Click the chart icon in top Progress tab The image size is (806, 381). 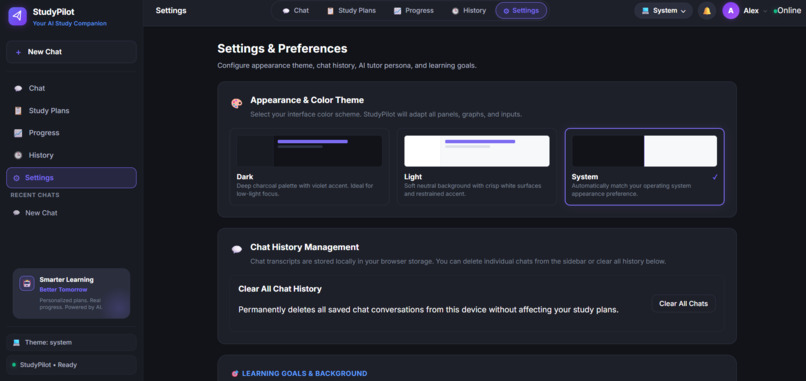point(397,11)
